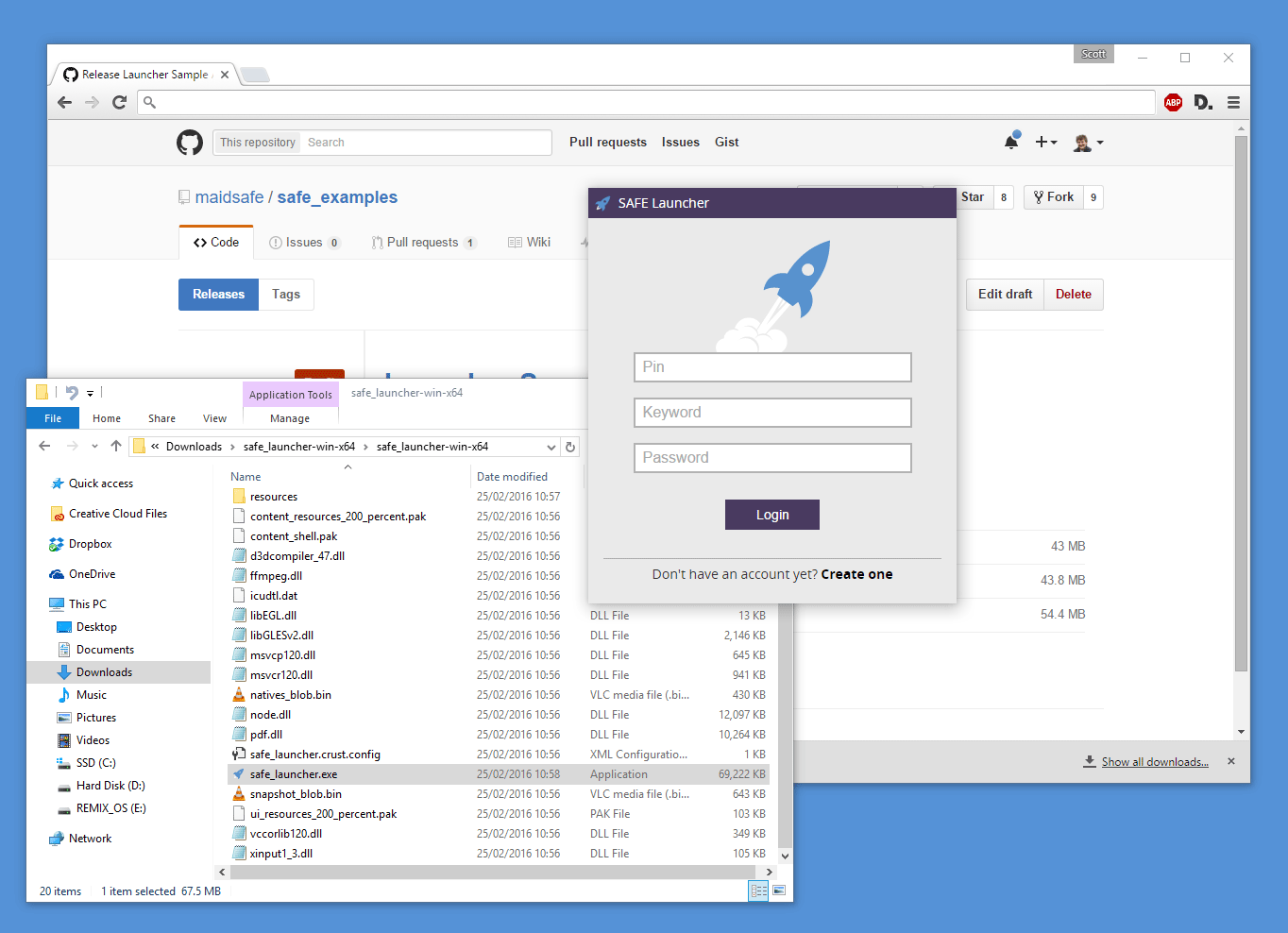Click the Login button
This screenshot has height=933, width=1288.
pyautogui.click(x=772, y=515)
